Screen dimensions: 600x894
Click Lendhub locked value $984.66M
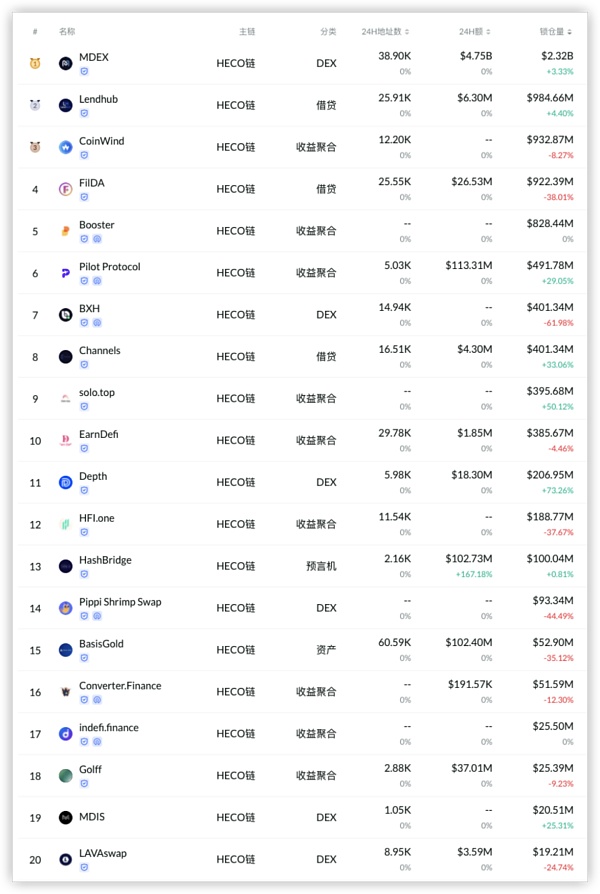550,97
